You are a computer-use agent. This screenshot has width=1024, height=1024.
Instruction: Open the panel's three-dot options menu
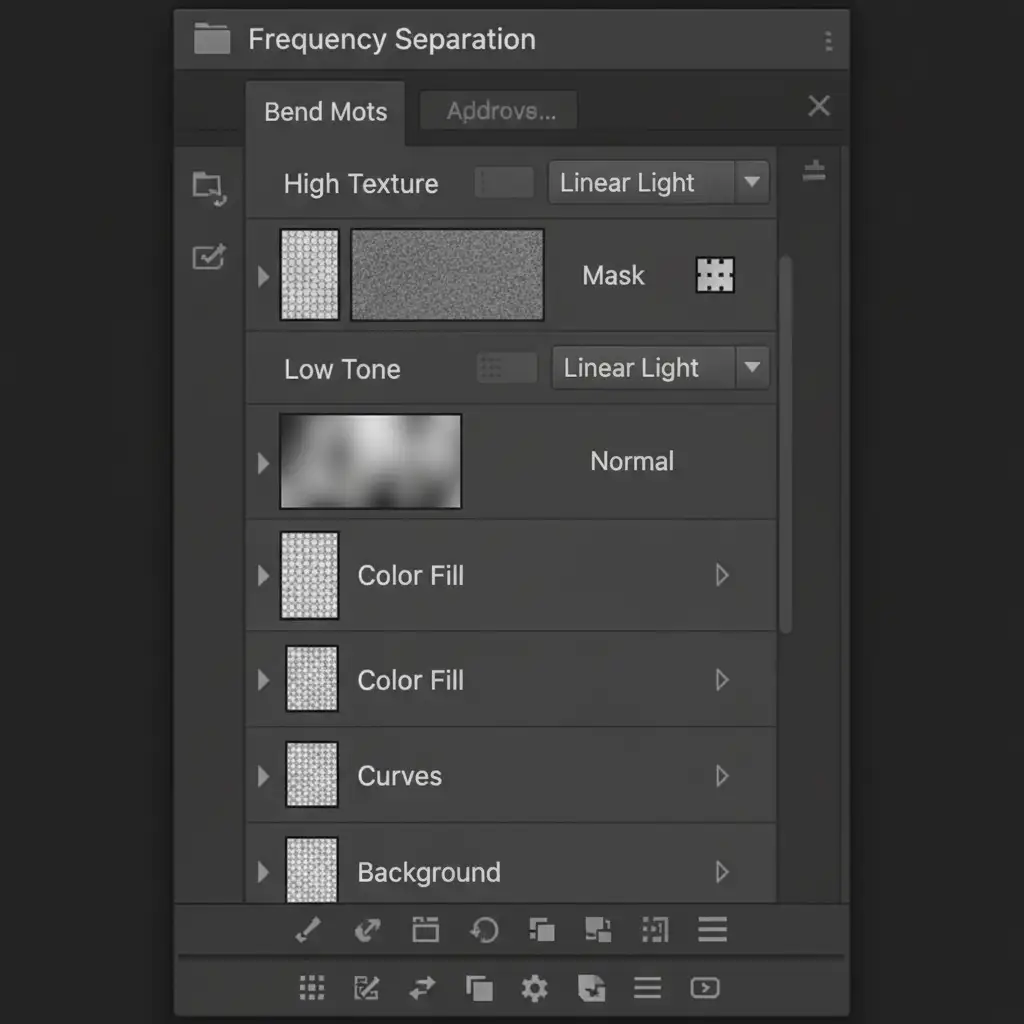[x=828, y=41]
